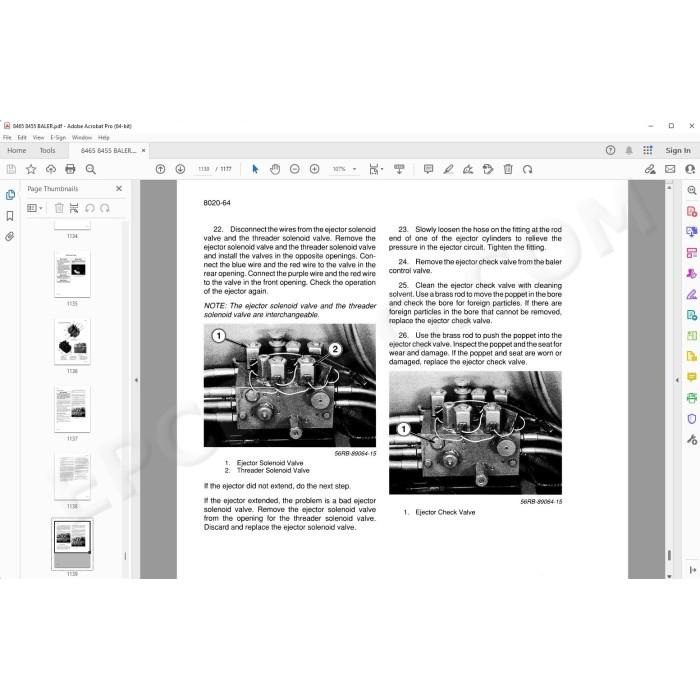The image size is (700, 700).
Task: Close the Page Thumbnails panel
Action: tap(119, 188)
